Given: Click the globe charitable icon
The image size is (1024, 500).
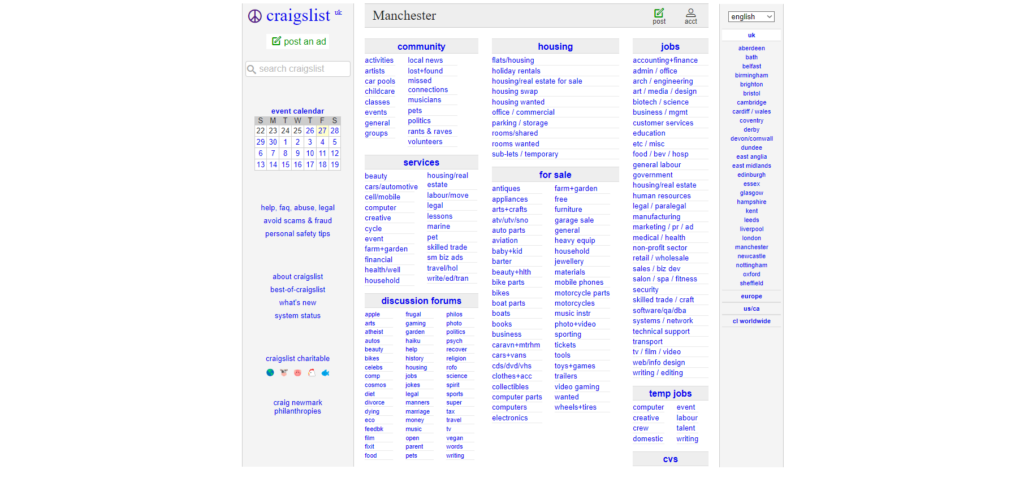Looking at the screenshot, I should coord(270,373).
